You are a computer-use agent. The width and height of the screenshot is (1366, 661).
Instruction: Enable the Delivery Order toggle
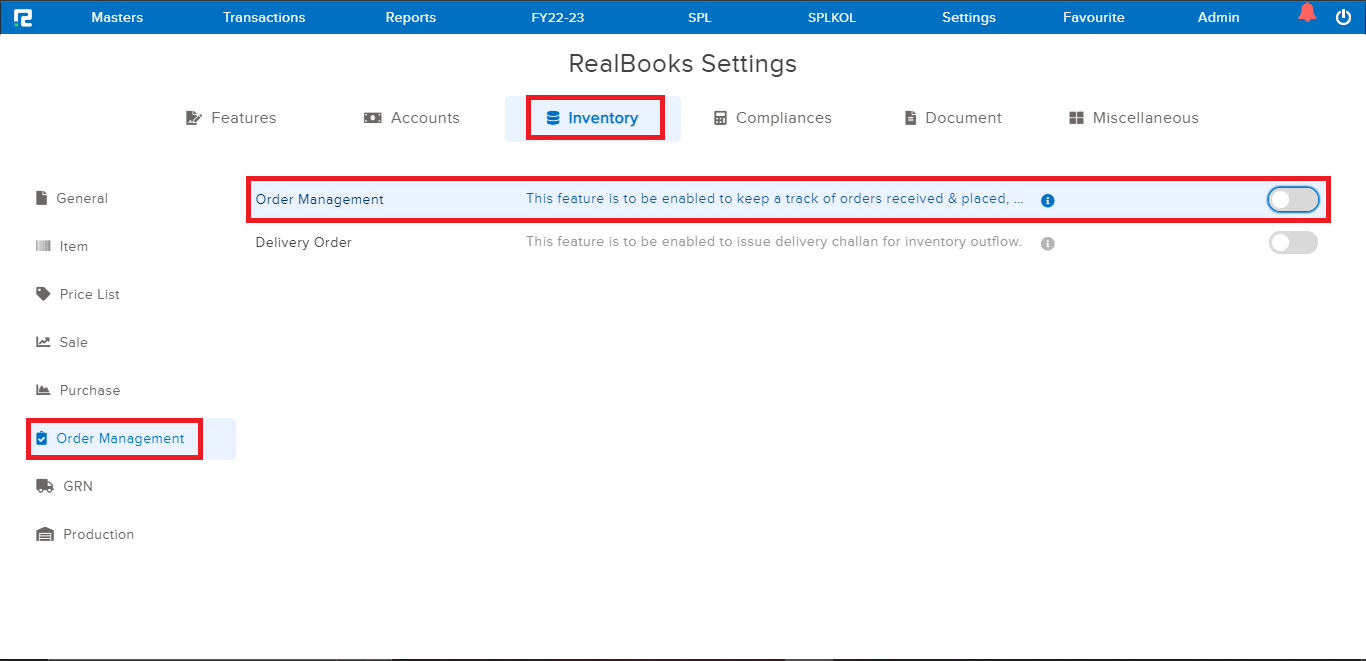coord(1292,242)
